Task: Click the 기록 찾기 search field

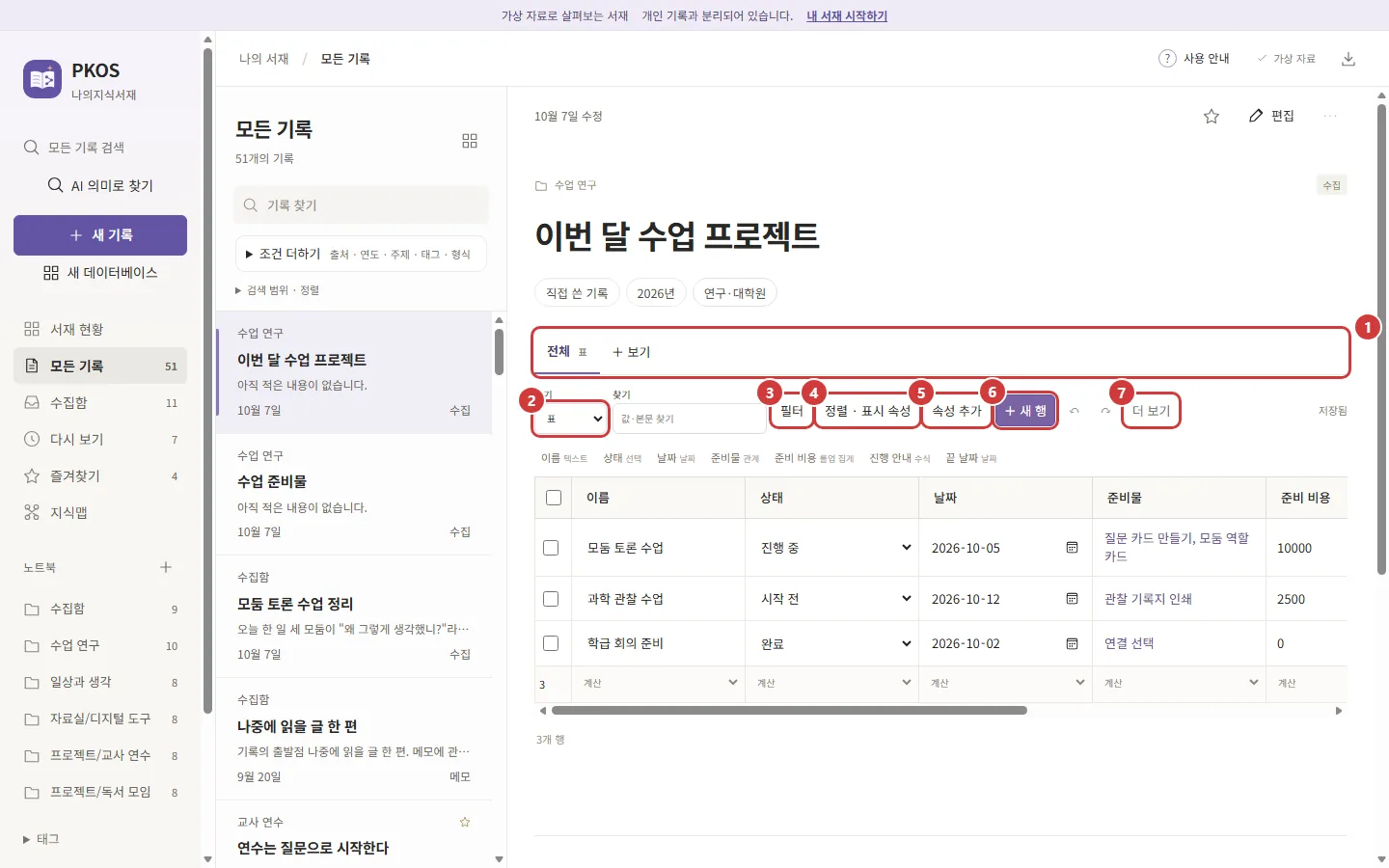Action: click(x=361, y=205)
